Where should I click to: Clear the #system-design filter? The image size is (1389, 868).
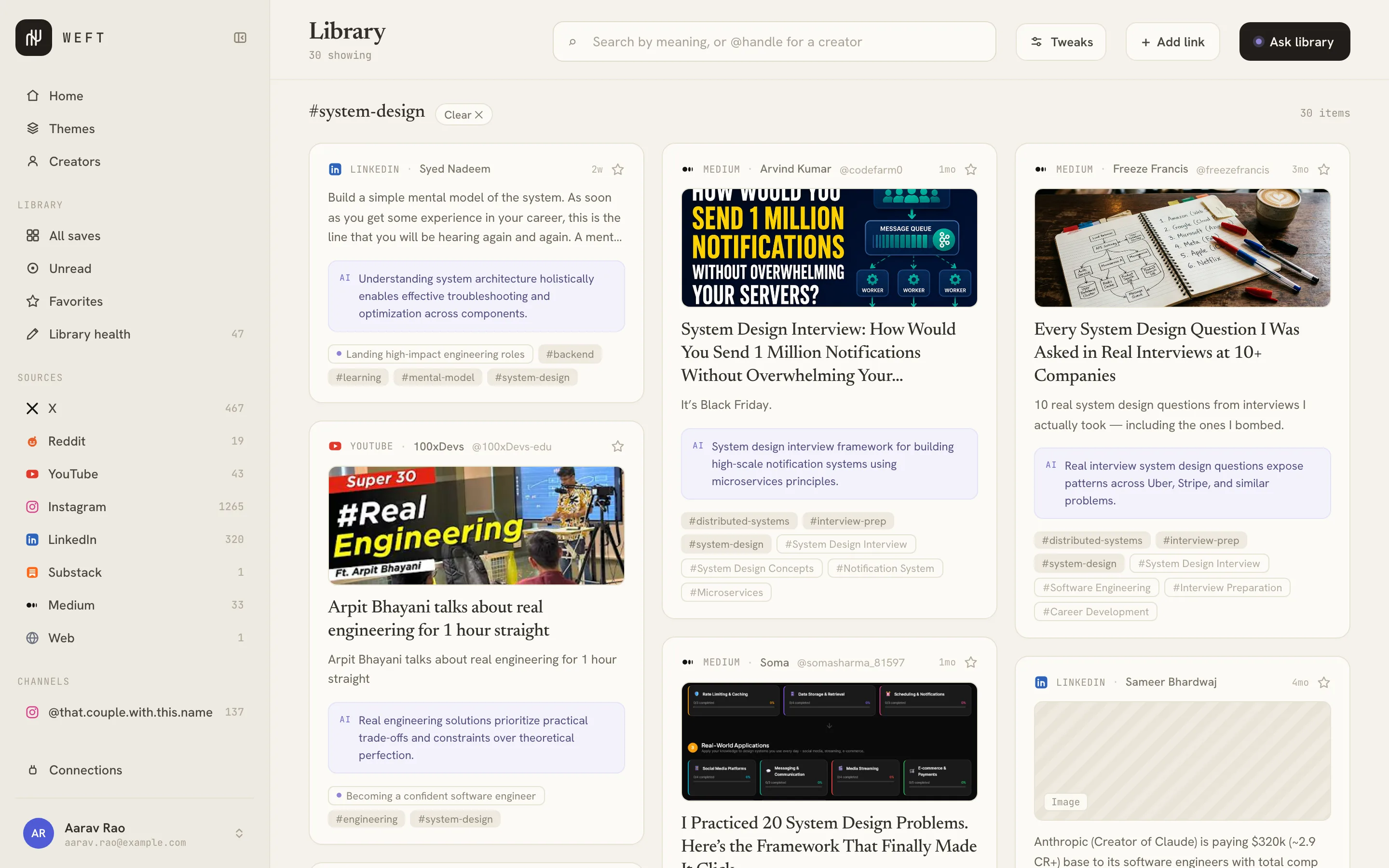464,114
